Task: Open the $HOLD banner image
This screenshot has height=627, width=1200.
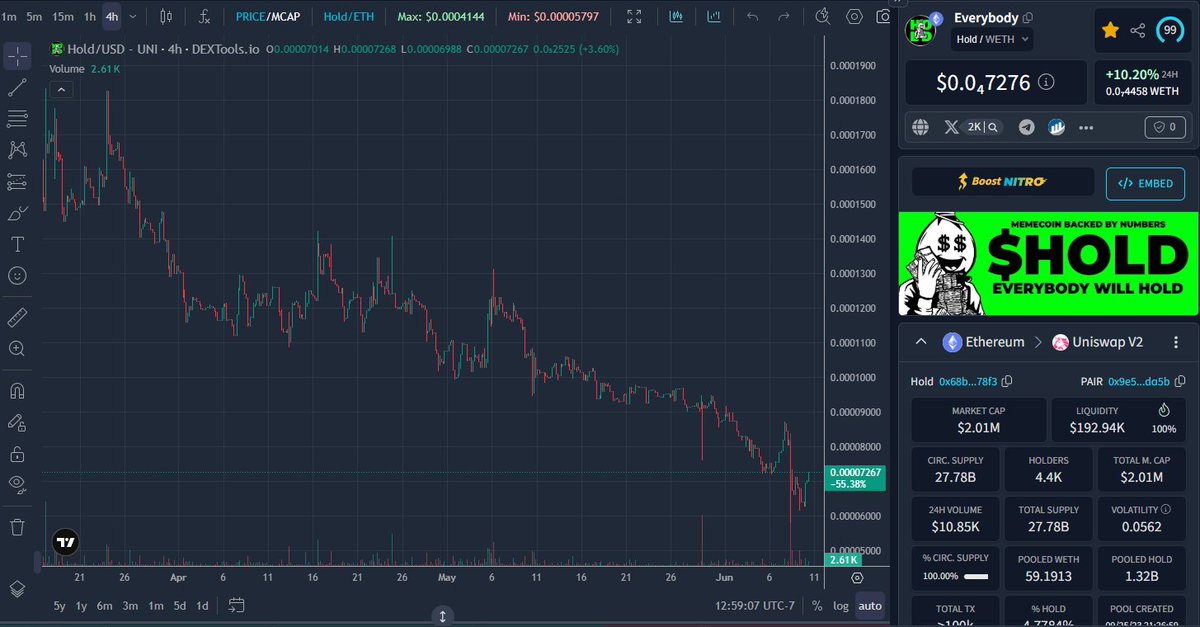Action: pos(1048,264)
